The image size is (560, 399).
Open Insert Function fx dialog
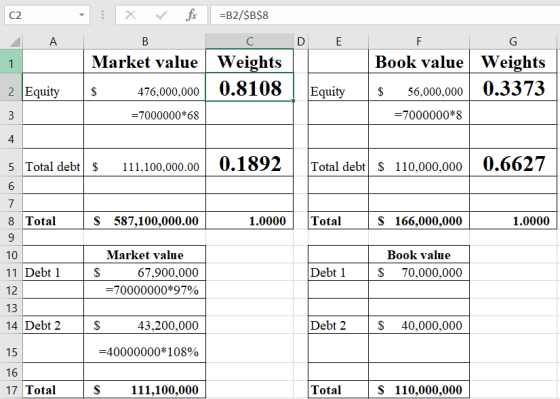[x=191, y=15]
